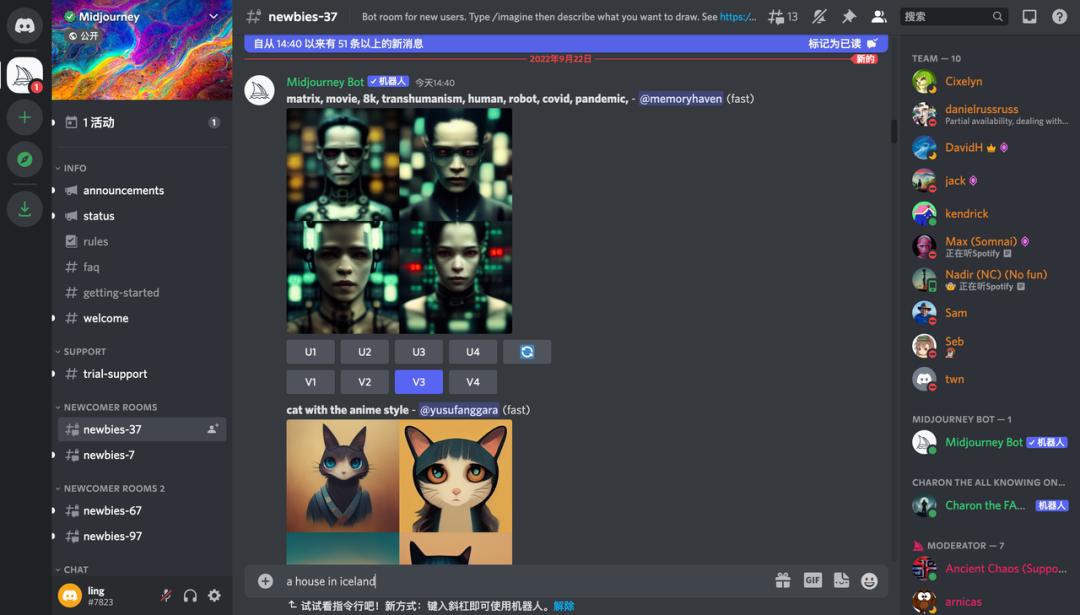Click the attachment plus icon in message box
Viewport: 1080px width, 615px height.
point(265,581)
